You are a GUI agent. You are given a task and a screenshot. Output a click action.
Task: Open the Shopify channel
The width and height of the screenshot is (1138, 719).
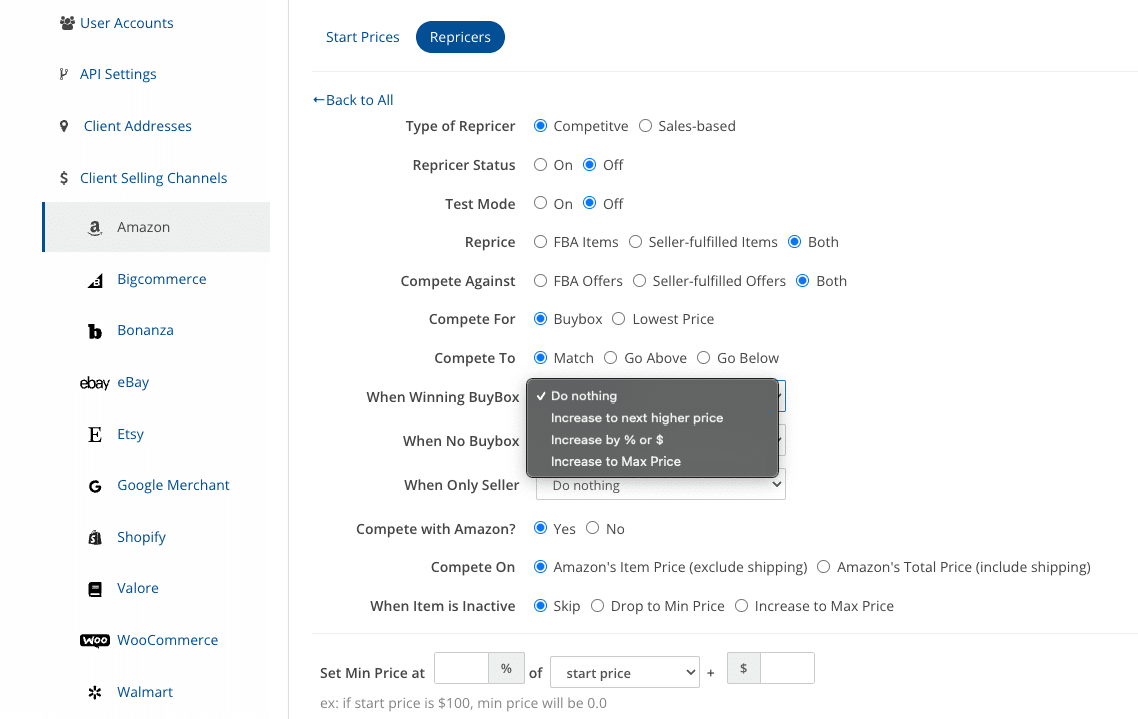(x=142, y=537)
